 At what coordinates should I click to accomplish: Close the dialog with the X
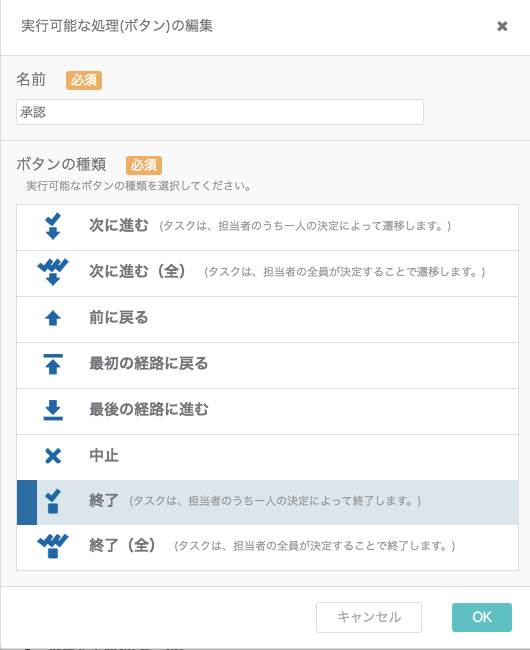(x=502, y=26)
